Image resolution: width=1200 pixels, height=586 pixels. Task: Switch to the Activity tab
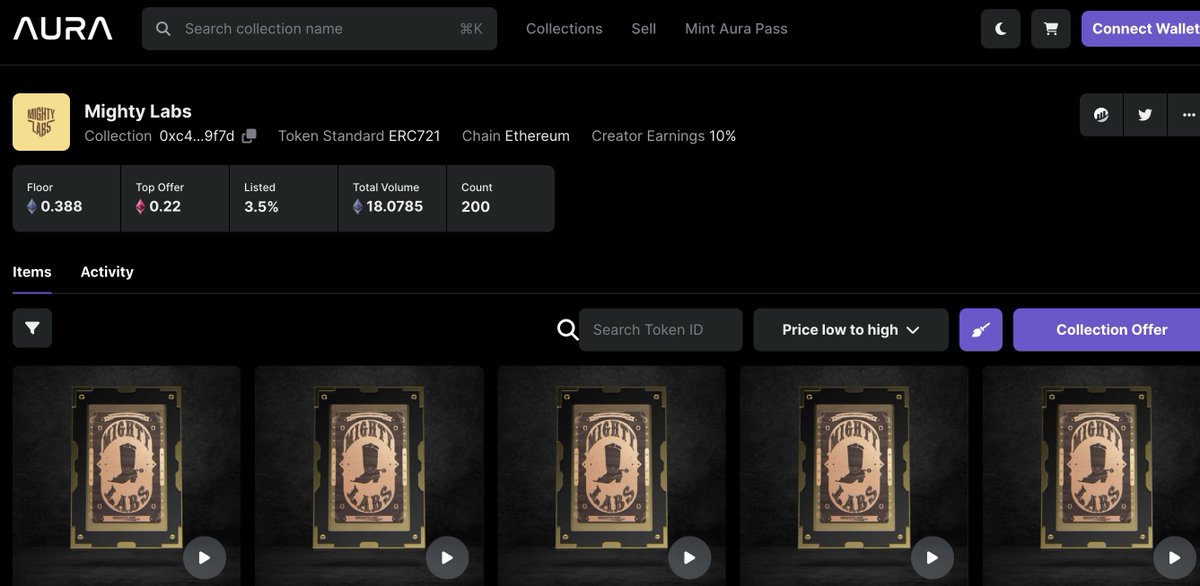(x=107, y=272)
